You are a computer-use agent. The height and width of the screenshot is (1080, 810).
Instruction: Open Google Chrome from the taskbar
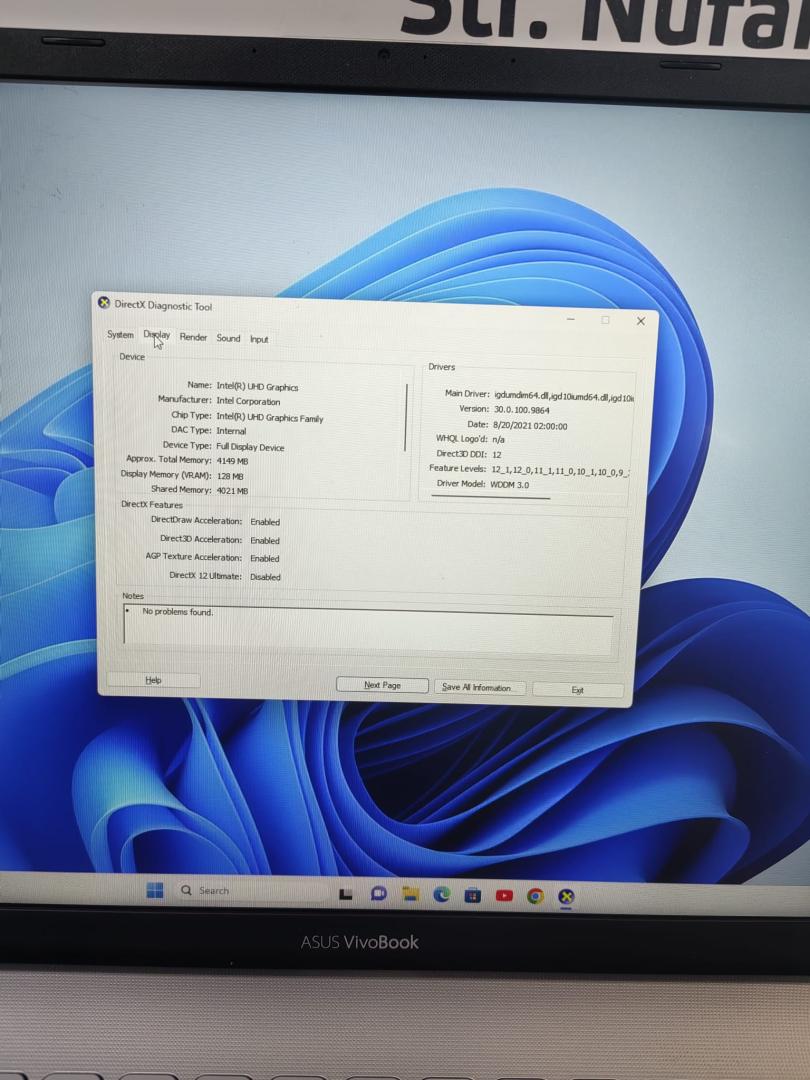point(535,895)
